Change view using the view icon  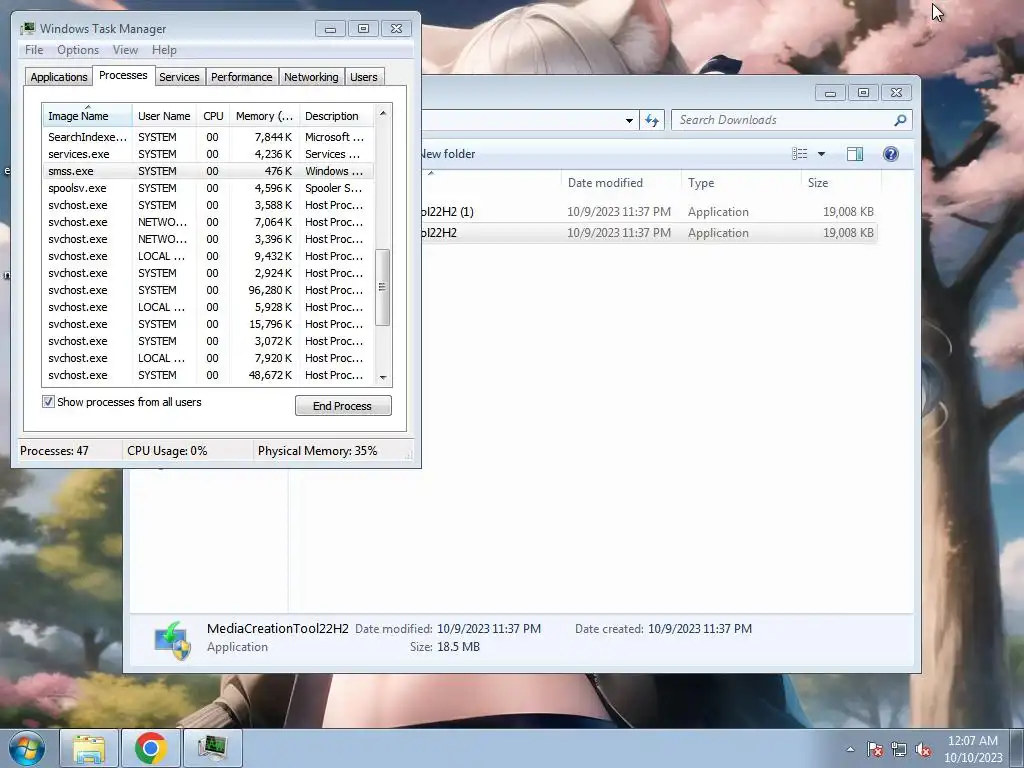tap(799, 153)
